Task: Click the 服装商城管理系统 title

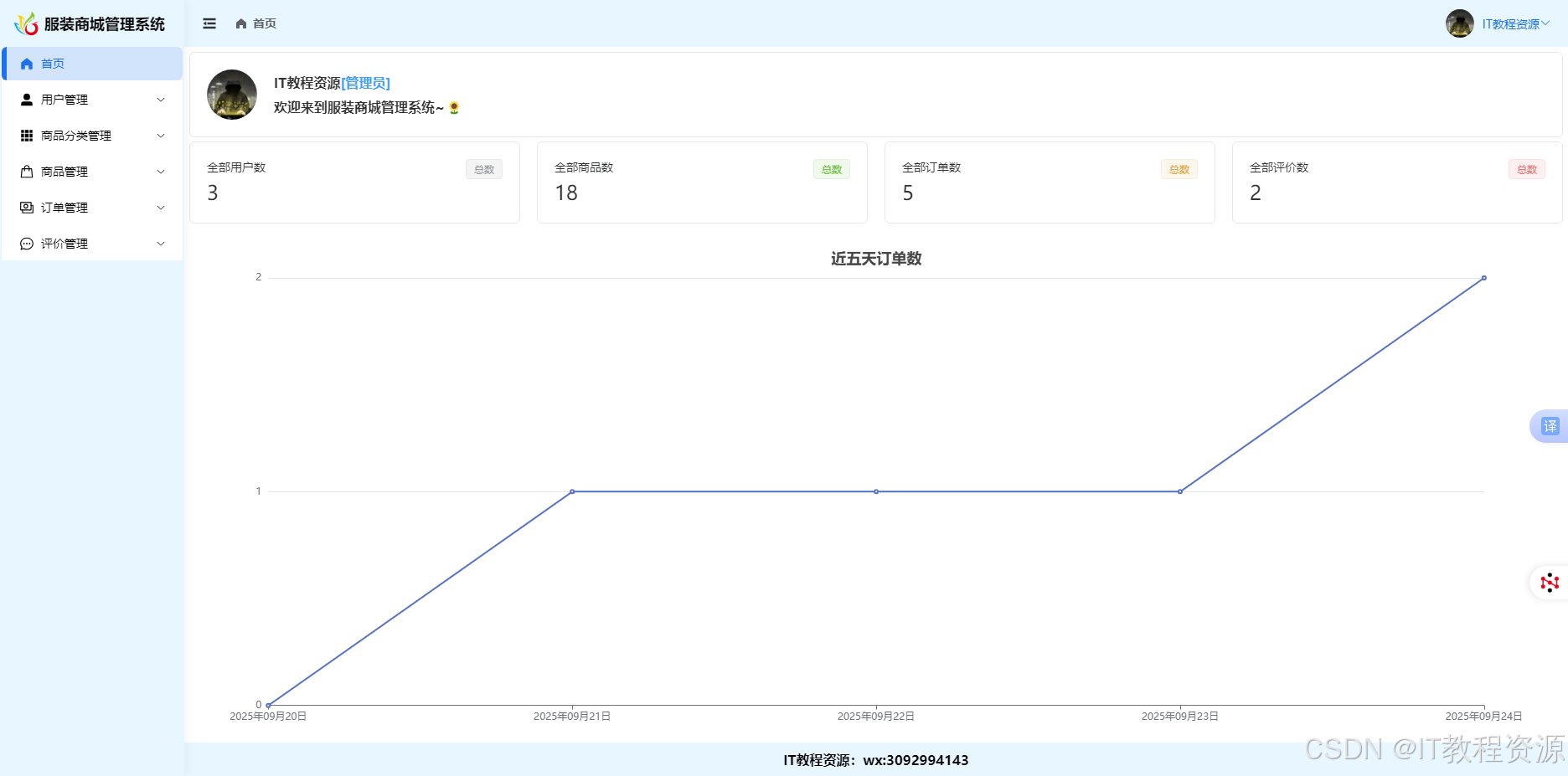Action: click(105, 24)
